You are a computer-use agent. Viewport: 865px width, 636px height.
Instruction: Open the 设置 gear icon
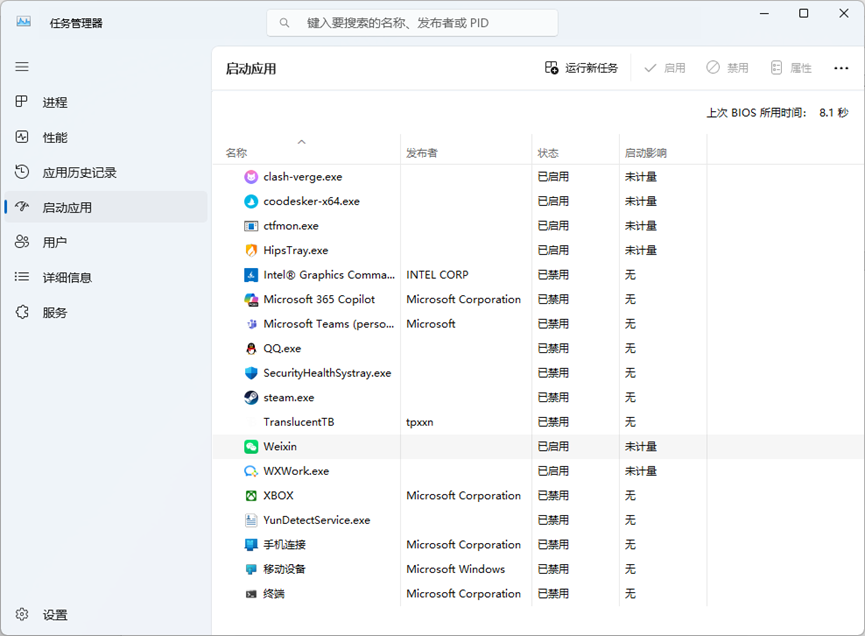[22, 614]
